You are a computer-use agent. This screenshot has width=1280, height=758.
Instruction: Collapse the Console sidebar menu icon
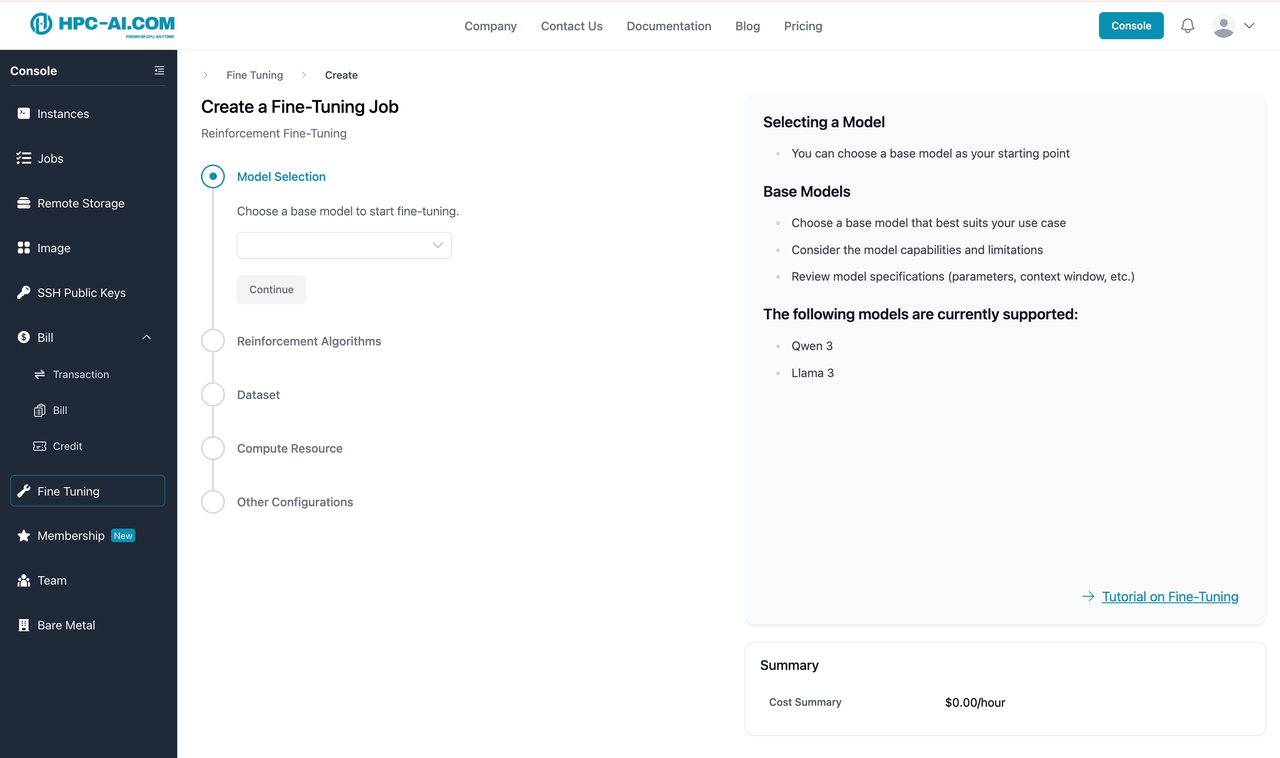[159, 71]
